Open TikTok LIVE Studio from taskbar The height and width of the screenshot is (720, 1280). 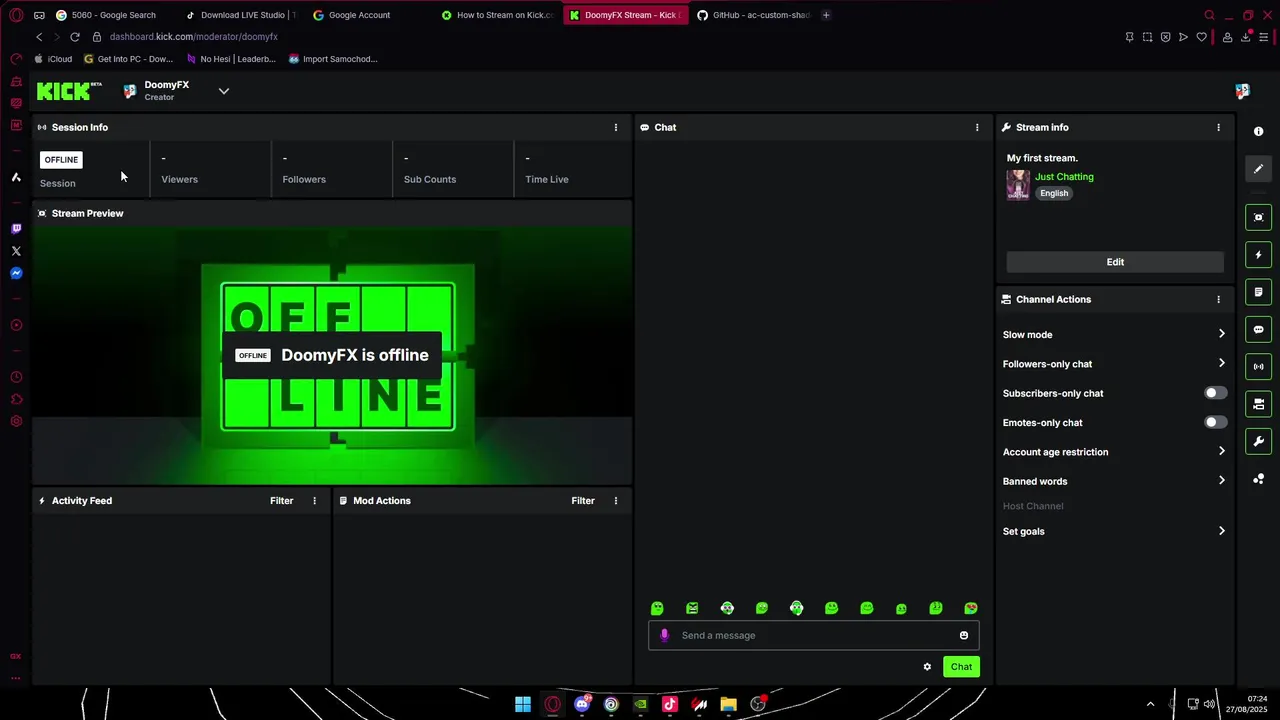point(670,705)
